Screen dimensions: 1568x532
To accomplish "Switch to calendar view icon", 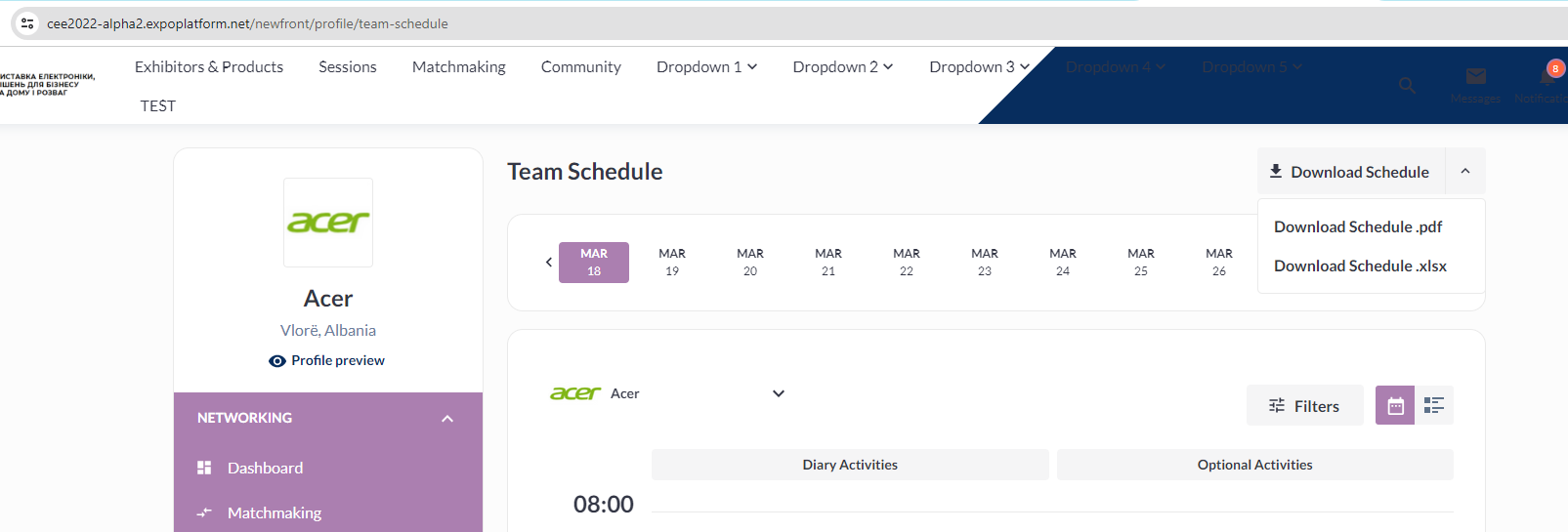I will [1395, 405].
